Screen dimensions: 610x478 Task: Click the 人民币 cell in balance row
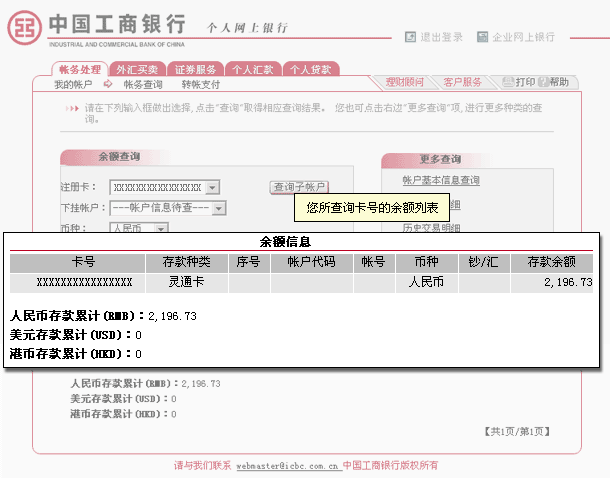[x=426, y=282]
